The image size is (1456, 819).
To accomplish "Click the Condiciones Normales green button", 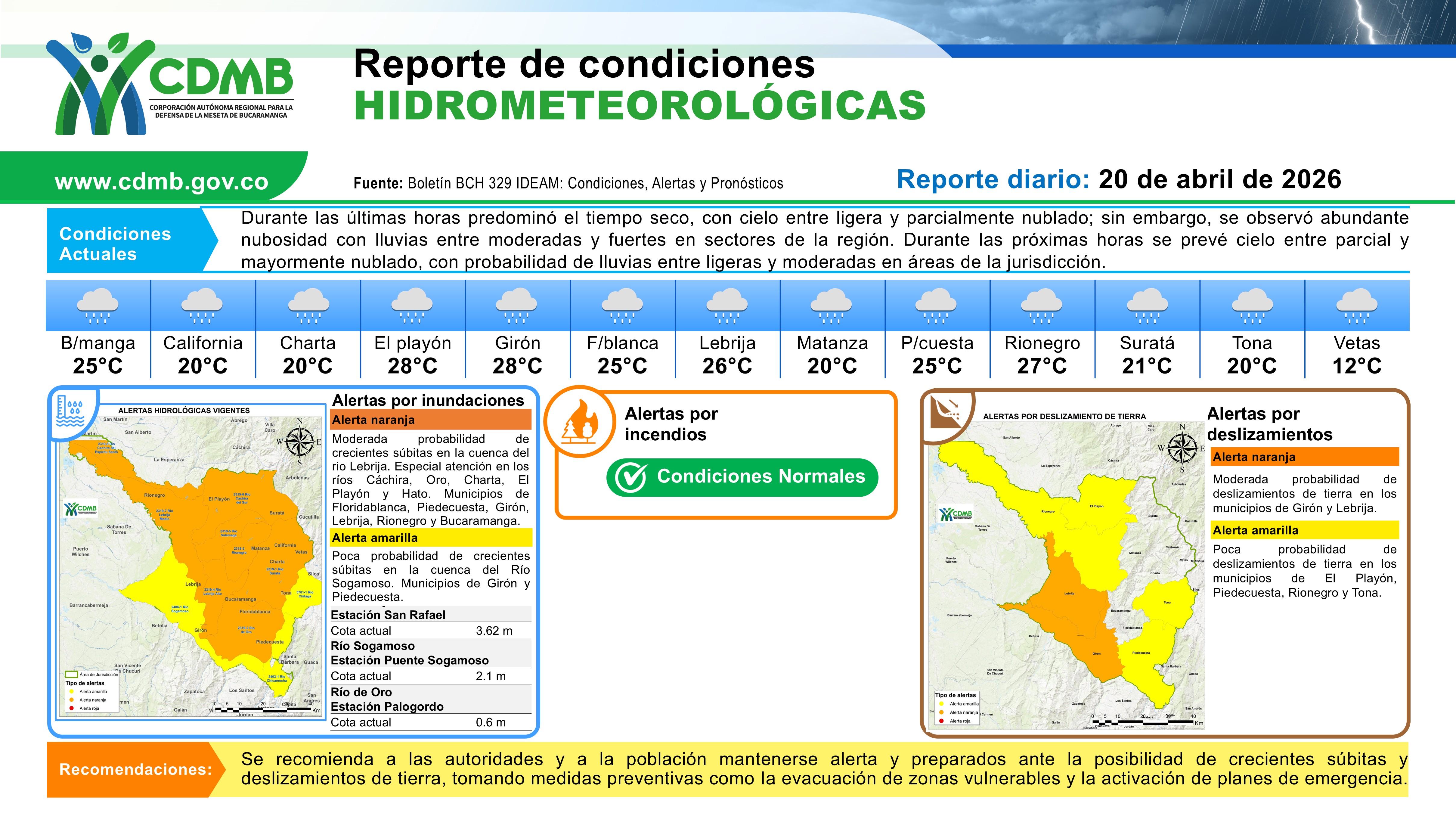I will tap(742, 478).
